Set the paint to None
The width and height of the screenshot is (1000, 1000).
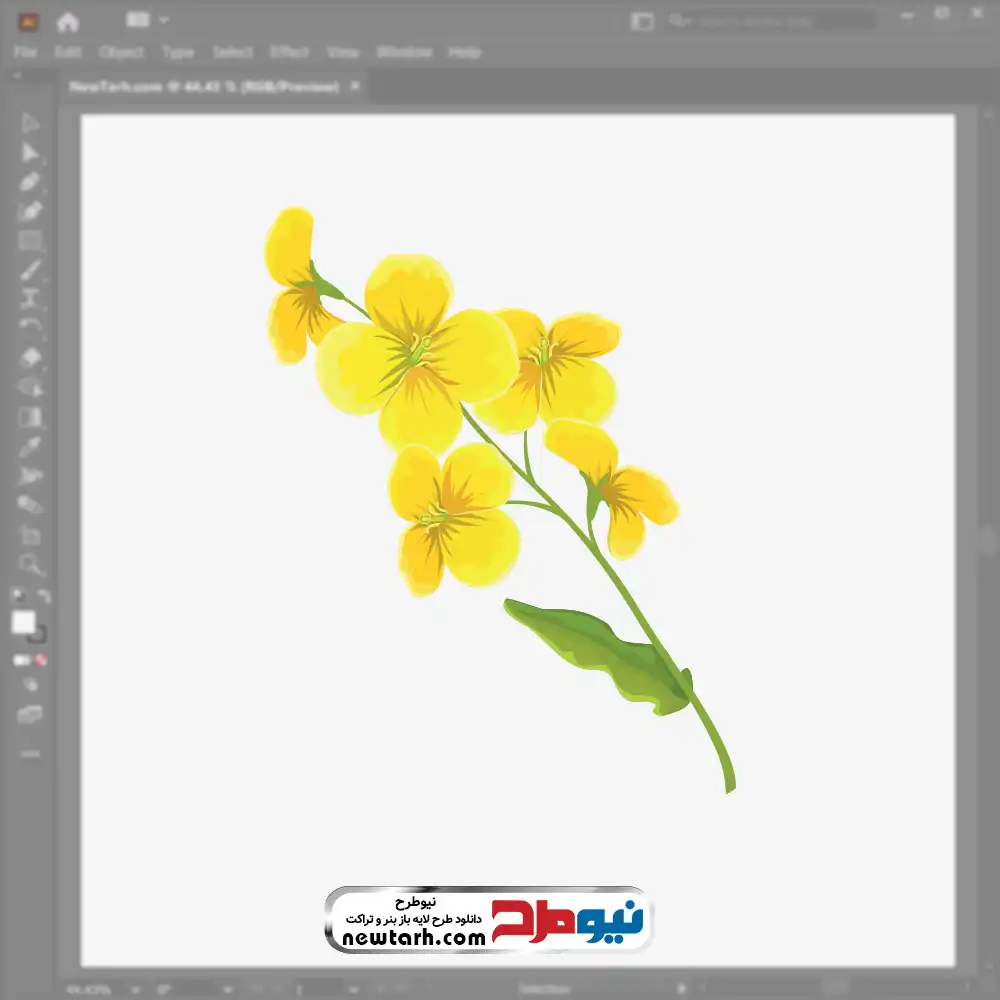42,660
